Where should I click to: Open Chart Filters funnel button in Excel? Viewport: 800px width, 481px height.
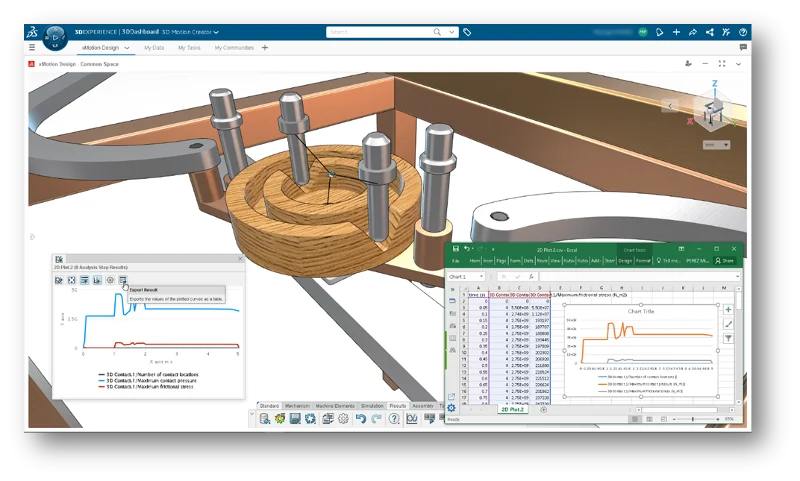point(727,338)
